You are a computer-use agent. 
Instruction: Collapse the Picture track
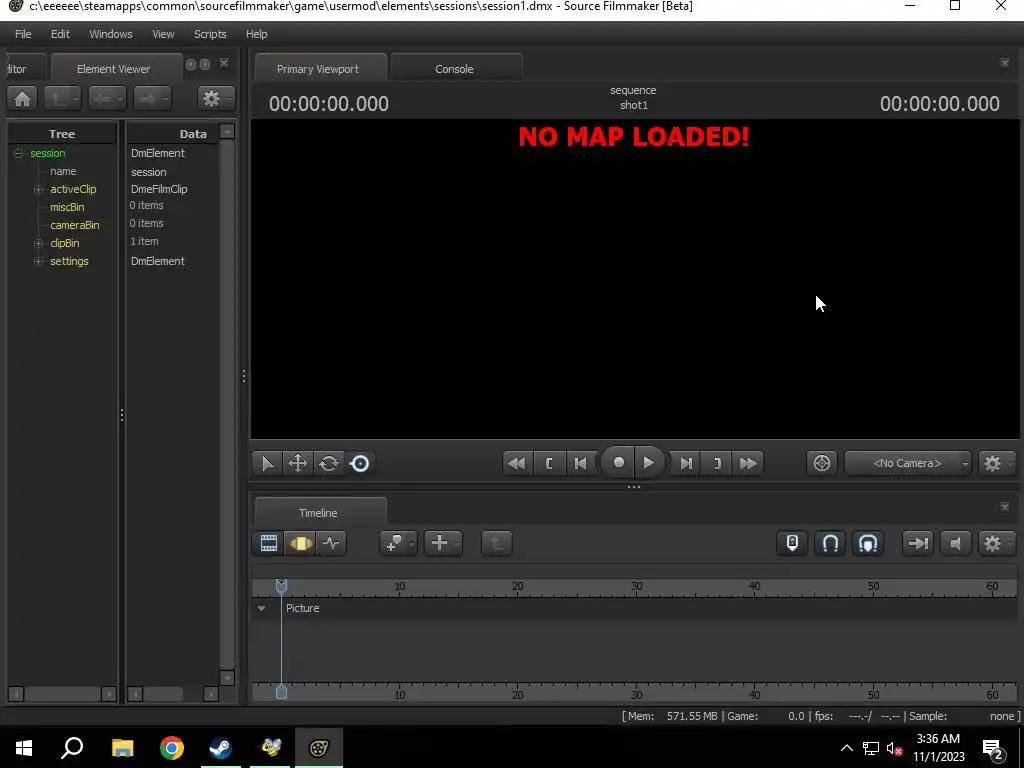tap(261, 608)
